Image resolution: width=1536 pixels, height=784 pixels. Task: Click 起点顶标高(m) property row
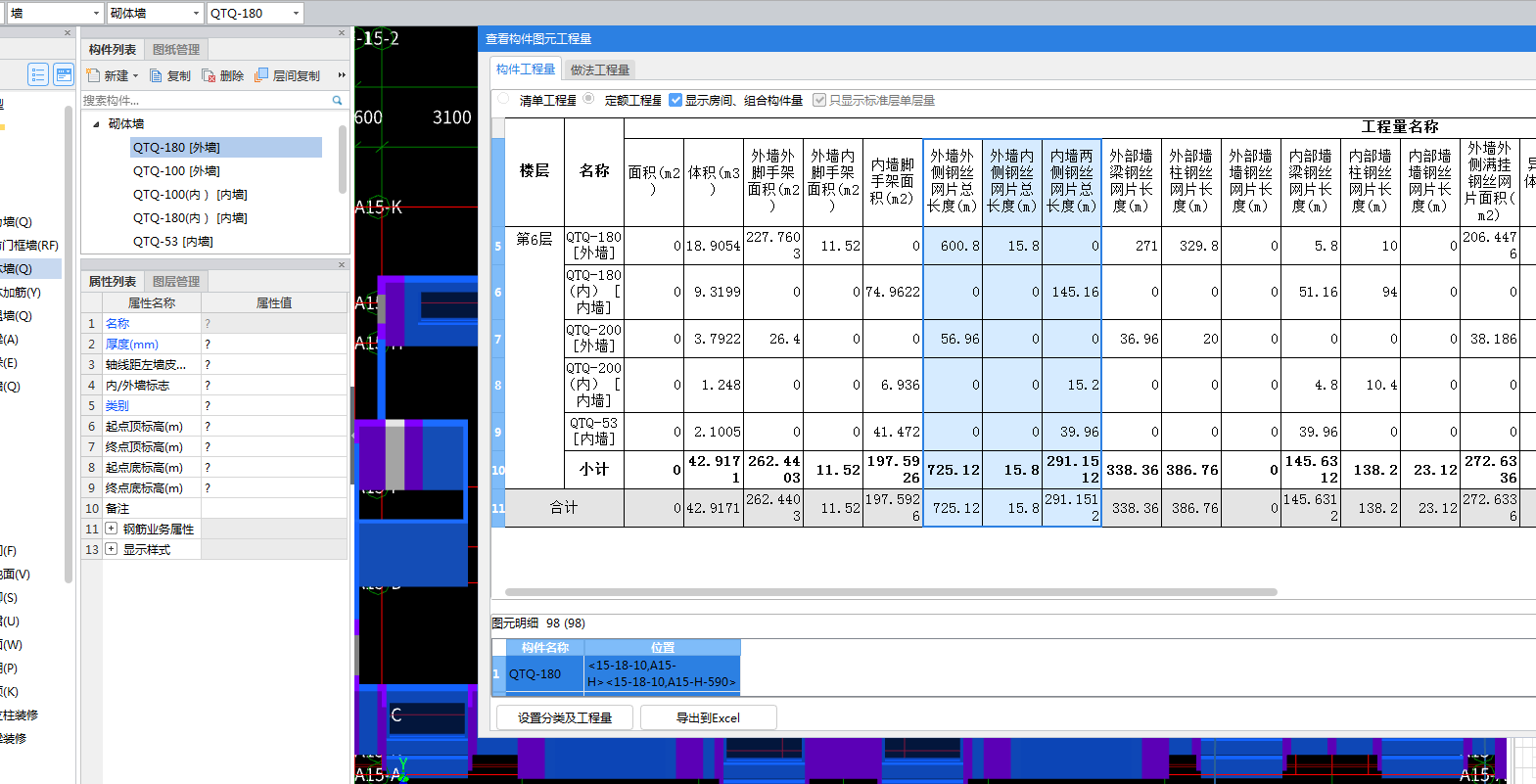pos(213,426)
